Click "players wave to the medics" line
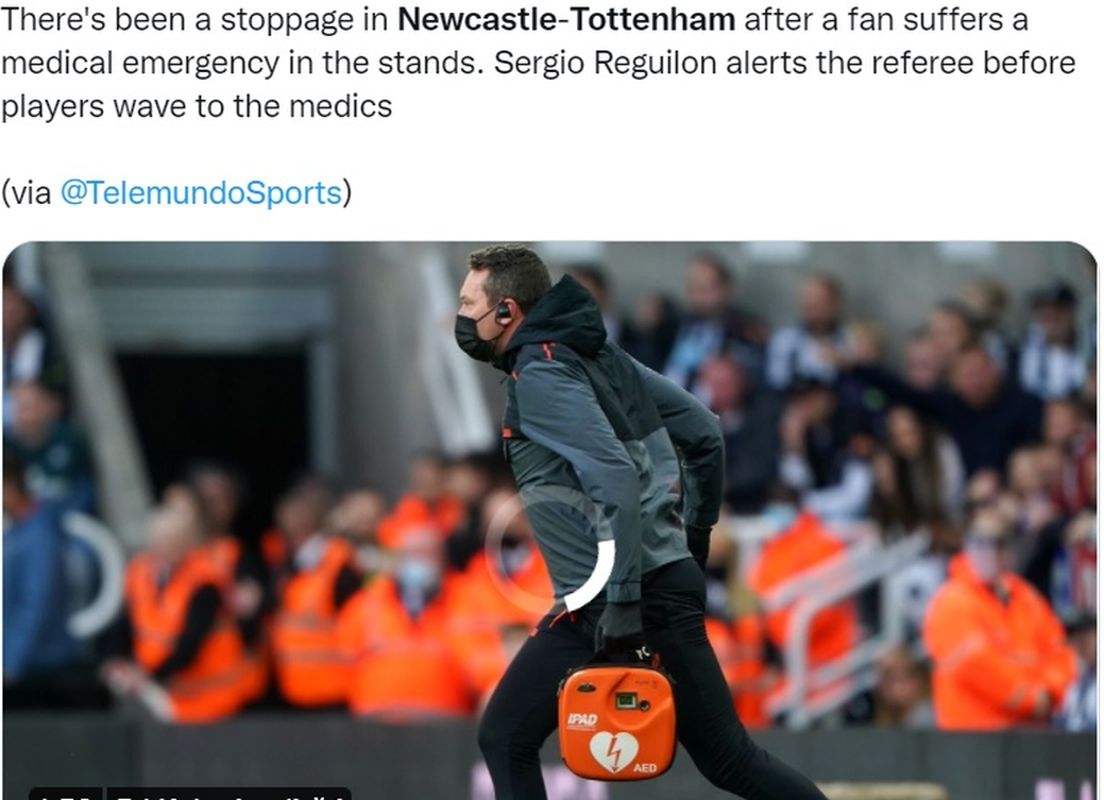Screen dimensions: 1104x800 (196, 106)
